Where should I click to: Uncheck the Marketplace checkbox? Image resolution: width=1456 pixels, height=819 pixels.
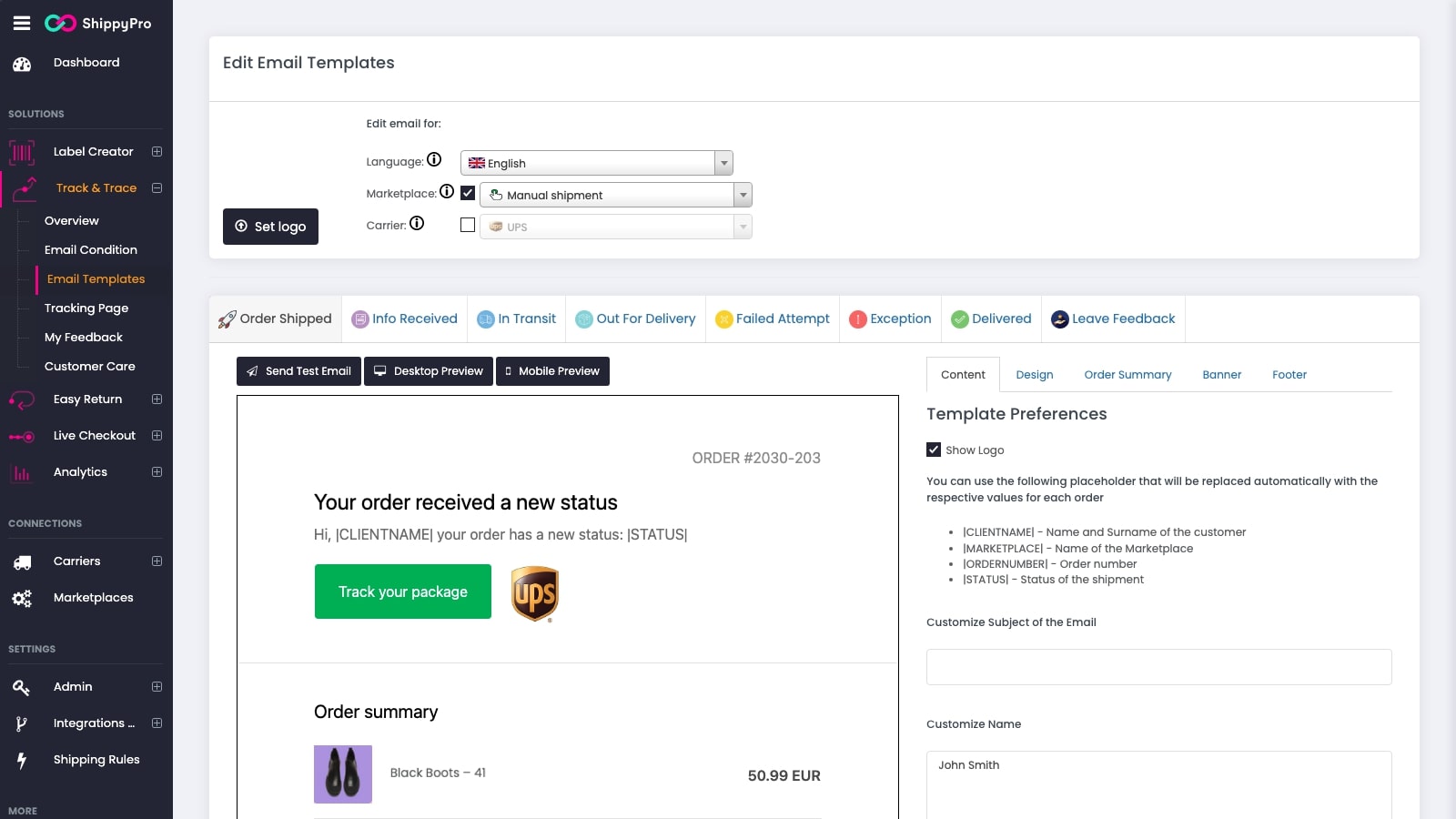(x=468, y=193)
